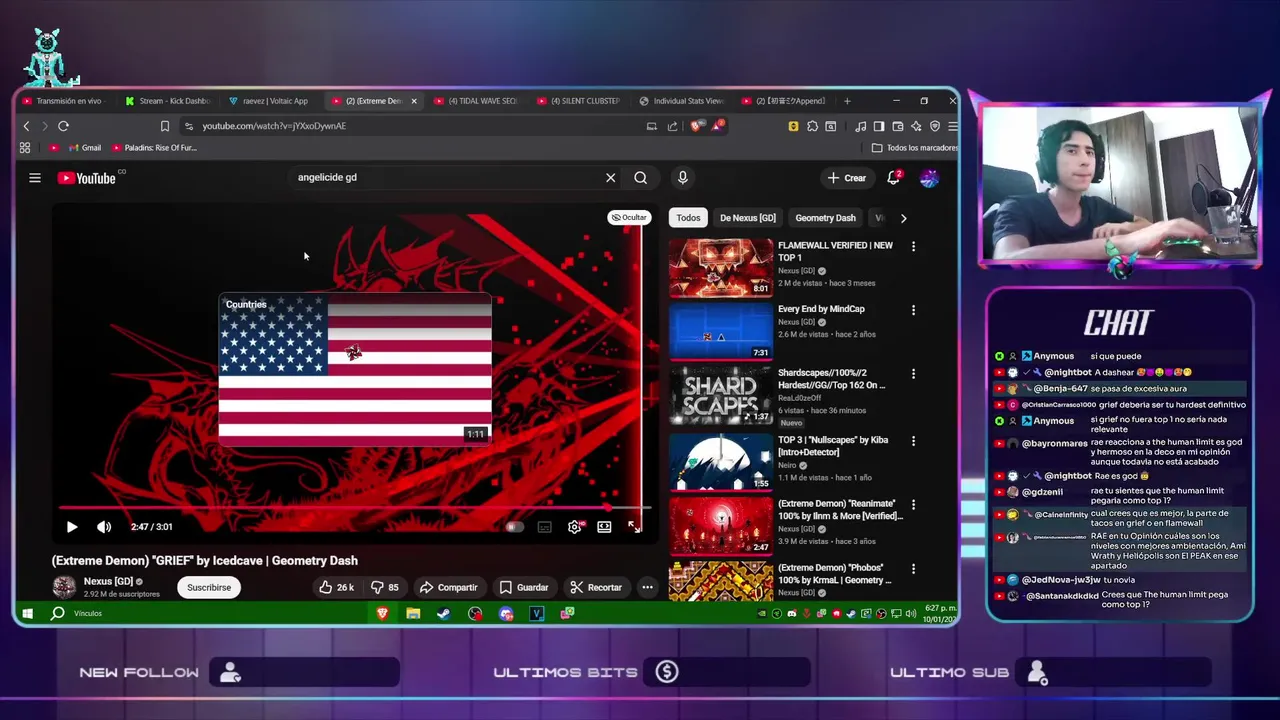Save the video with Guardar
The height and width of the screenshot is (720, 1280).
tap(524, 587)
